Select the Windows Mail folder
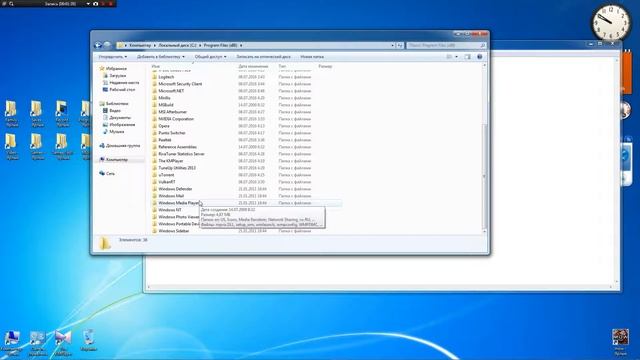 171,196
